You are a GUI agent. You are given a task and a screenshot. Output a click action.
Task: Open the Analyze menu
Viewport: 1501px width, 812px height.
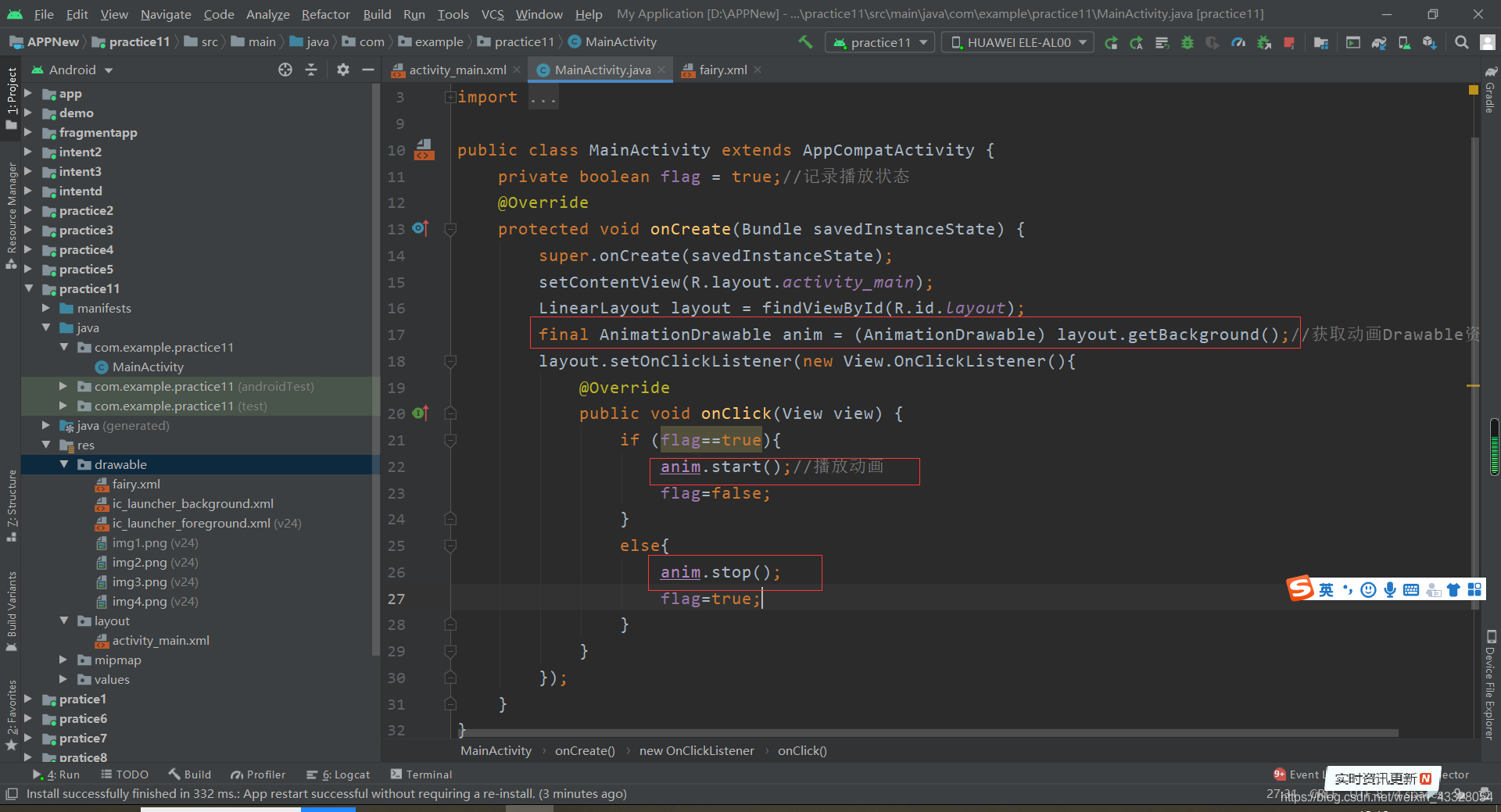click(267, 14)
